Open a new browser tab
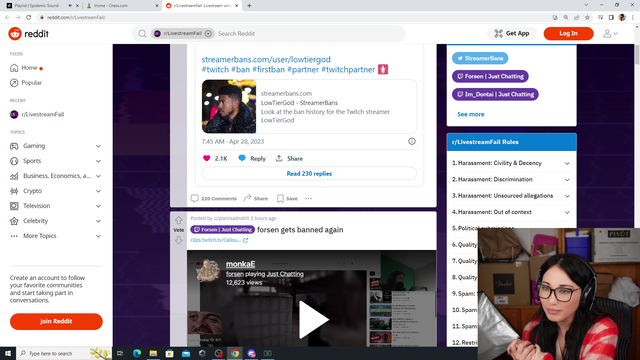The height and width of the screenshot is (360, 640). pos(249,6)
